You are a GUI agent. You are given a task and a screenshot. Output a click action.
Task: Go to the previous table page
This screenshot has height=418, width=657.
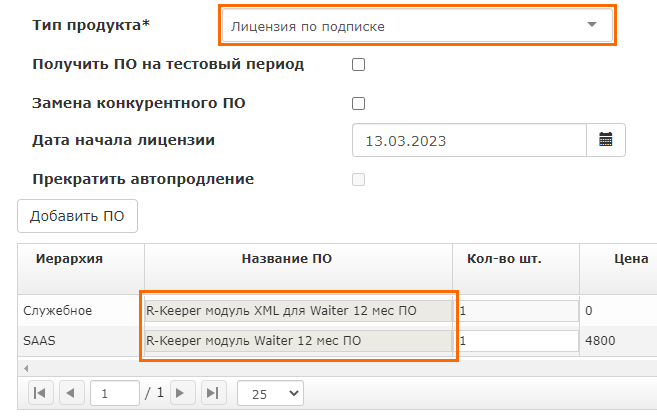(72, 393)
